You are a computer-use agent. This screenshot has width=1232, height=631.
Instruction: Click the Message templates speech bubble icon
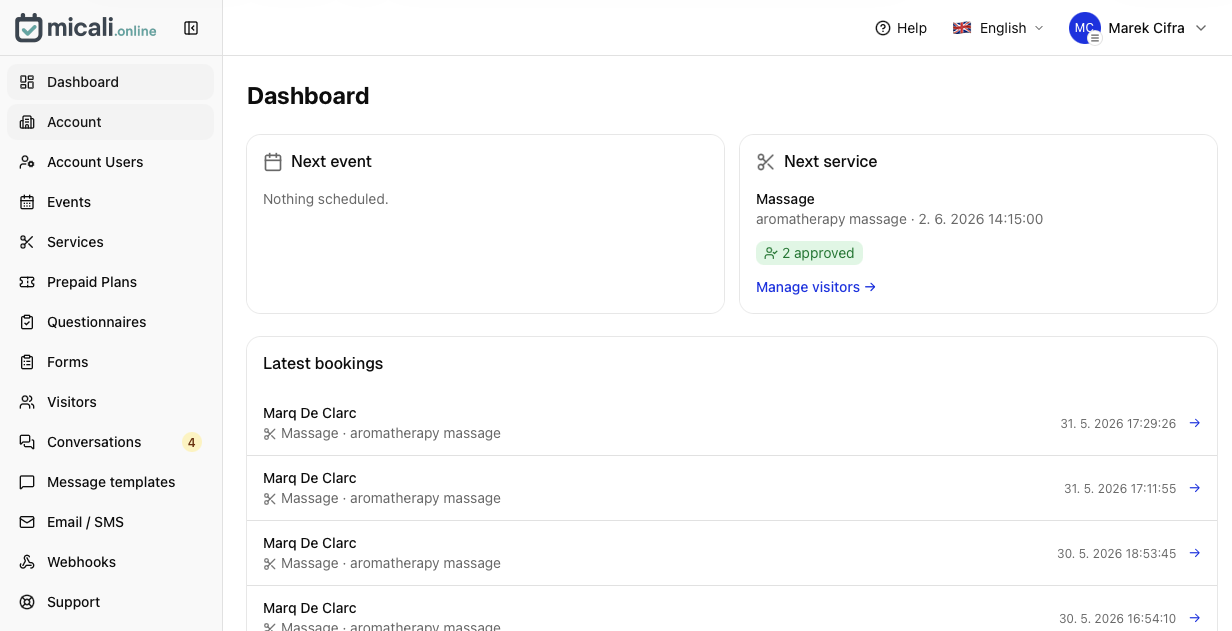tap(27, 482)
